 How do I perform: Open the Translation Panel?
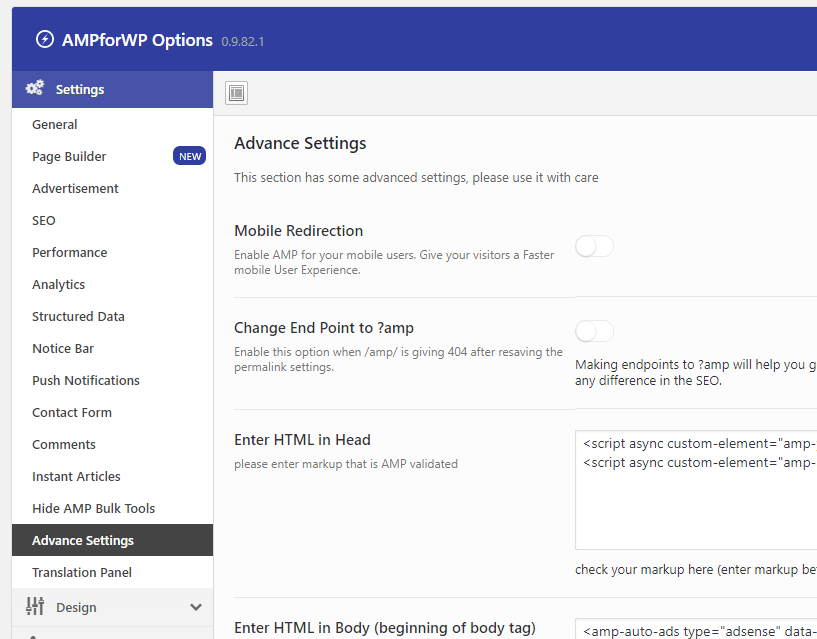coord(82,572)
